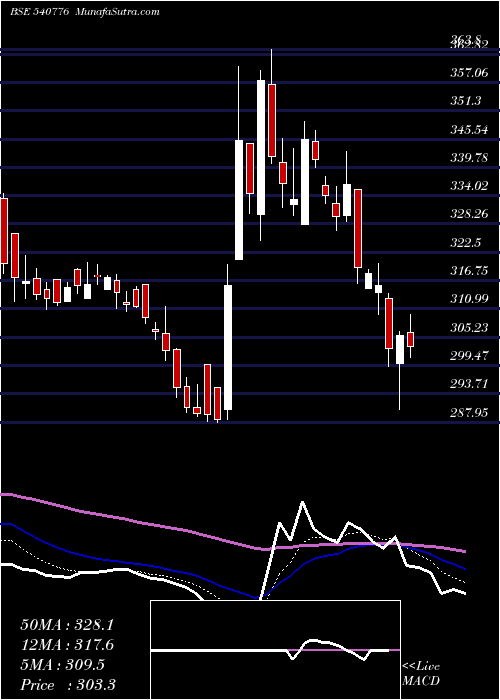
Task: Click the 310.99 price axis label
Action: [x=469, y=299]
